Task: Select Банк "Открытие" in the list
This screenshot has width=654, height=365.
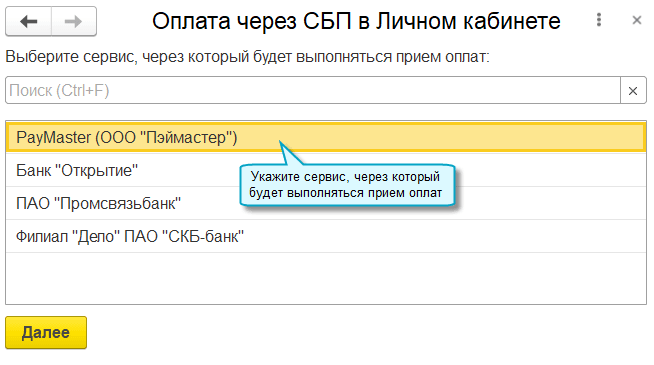Action: pyautogui.click(x=326, y=170)
